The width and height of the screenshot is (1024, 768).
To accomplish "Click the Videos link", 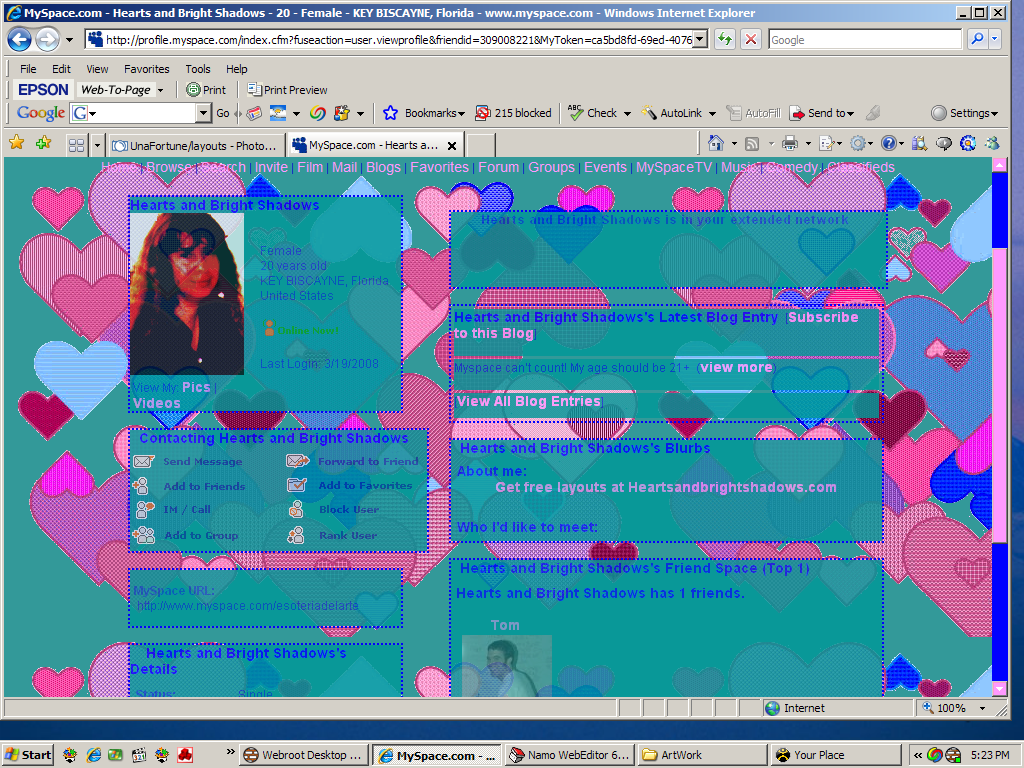I will (157, 404).
